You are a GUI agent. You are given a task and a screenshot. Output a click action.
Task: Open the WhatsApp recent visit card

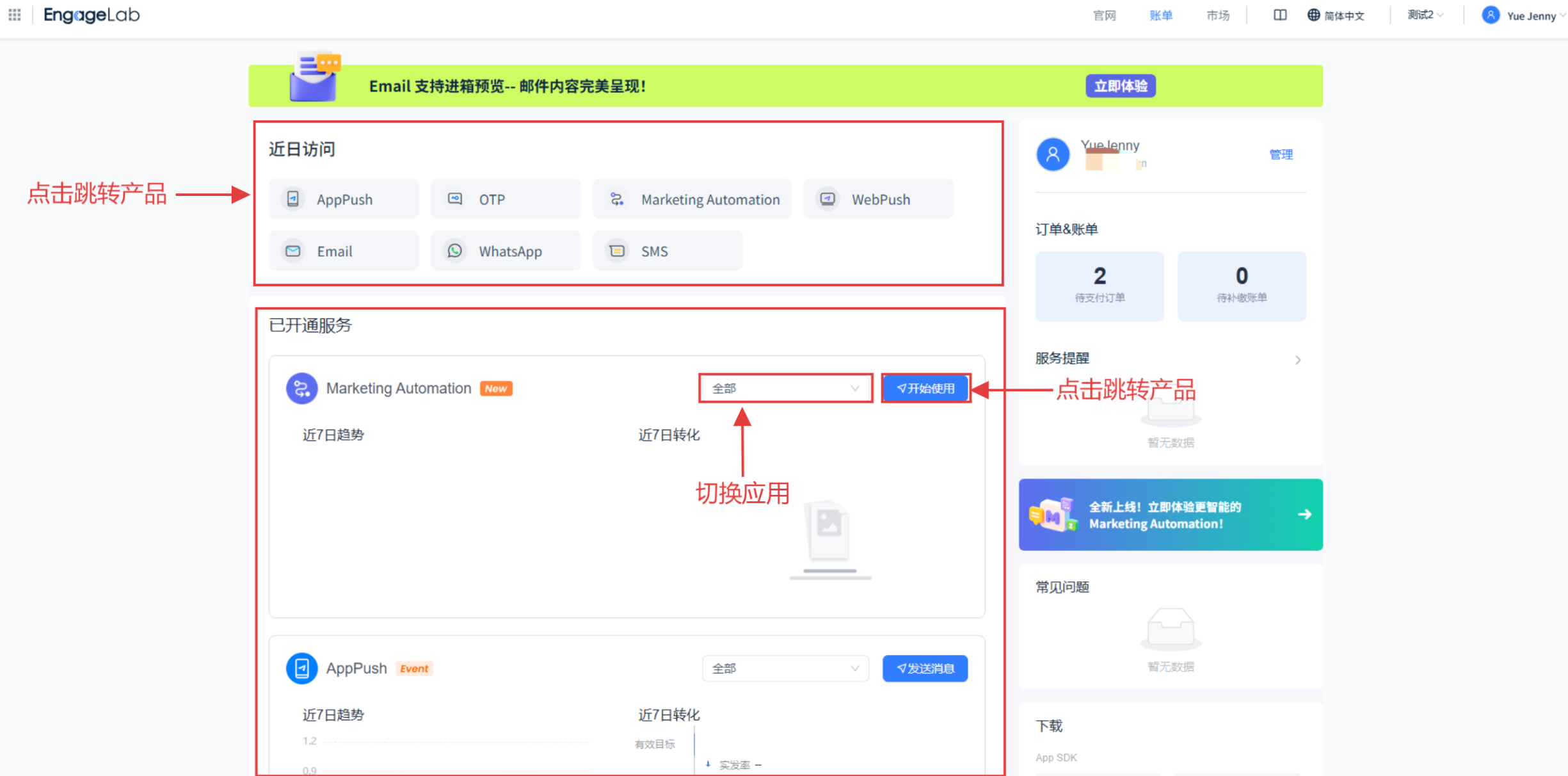506,251
